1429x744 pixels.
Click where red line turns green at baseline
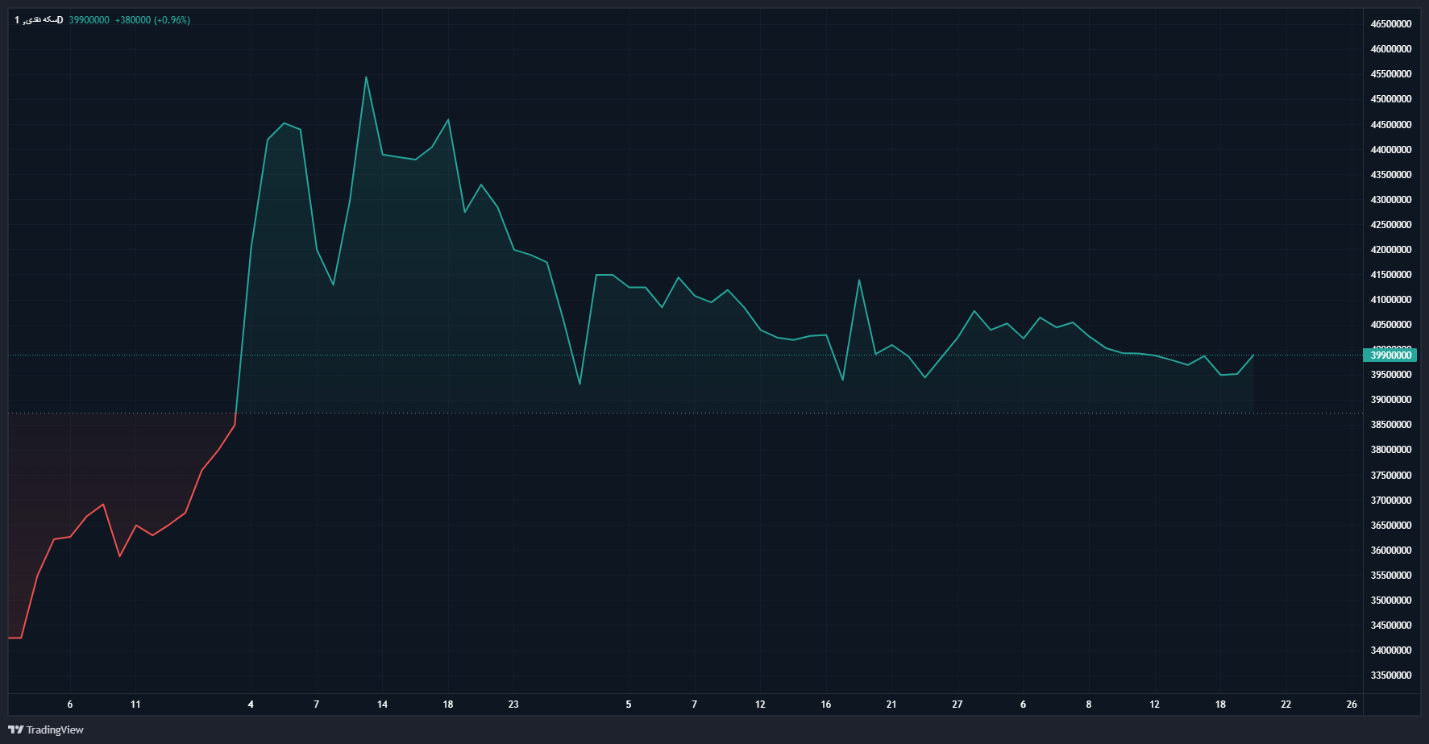tap(236, 413)
